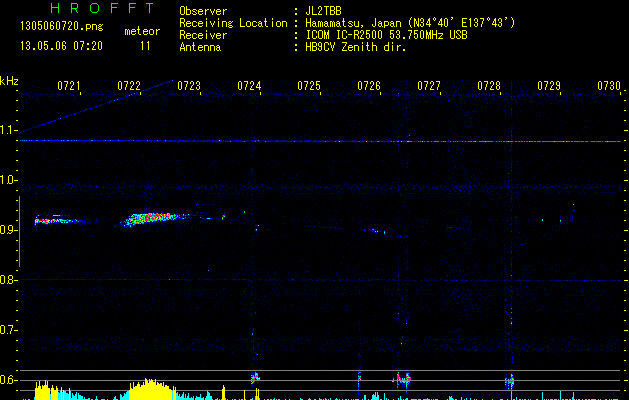Click the 0724 time axis marker
Screen dimensions: 629x400
249,85
